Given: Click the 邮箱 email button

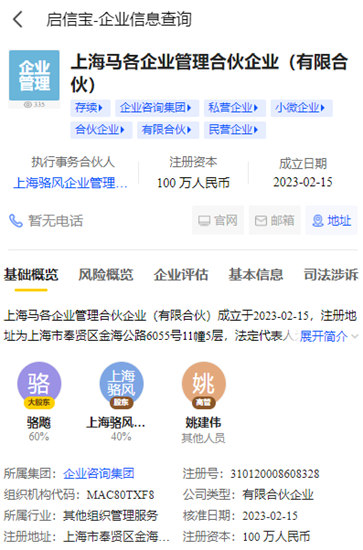Looking at the screenshot, I should coord(274,221).
